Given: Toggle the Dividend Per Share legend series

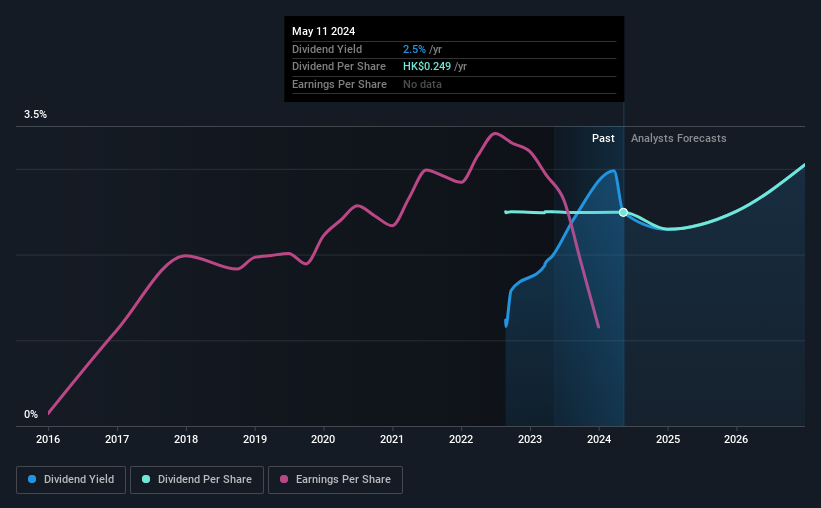Looking at the screenshot, I should (x=197, y=480).
